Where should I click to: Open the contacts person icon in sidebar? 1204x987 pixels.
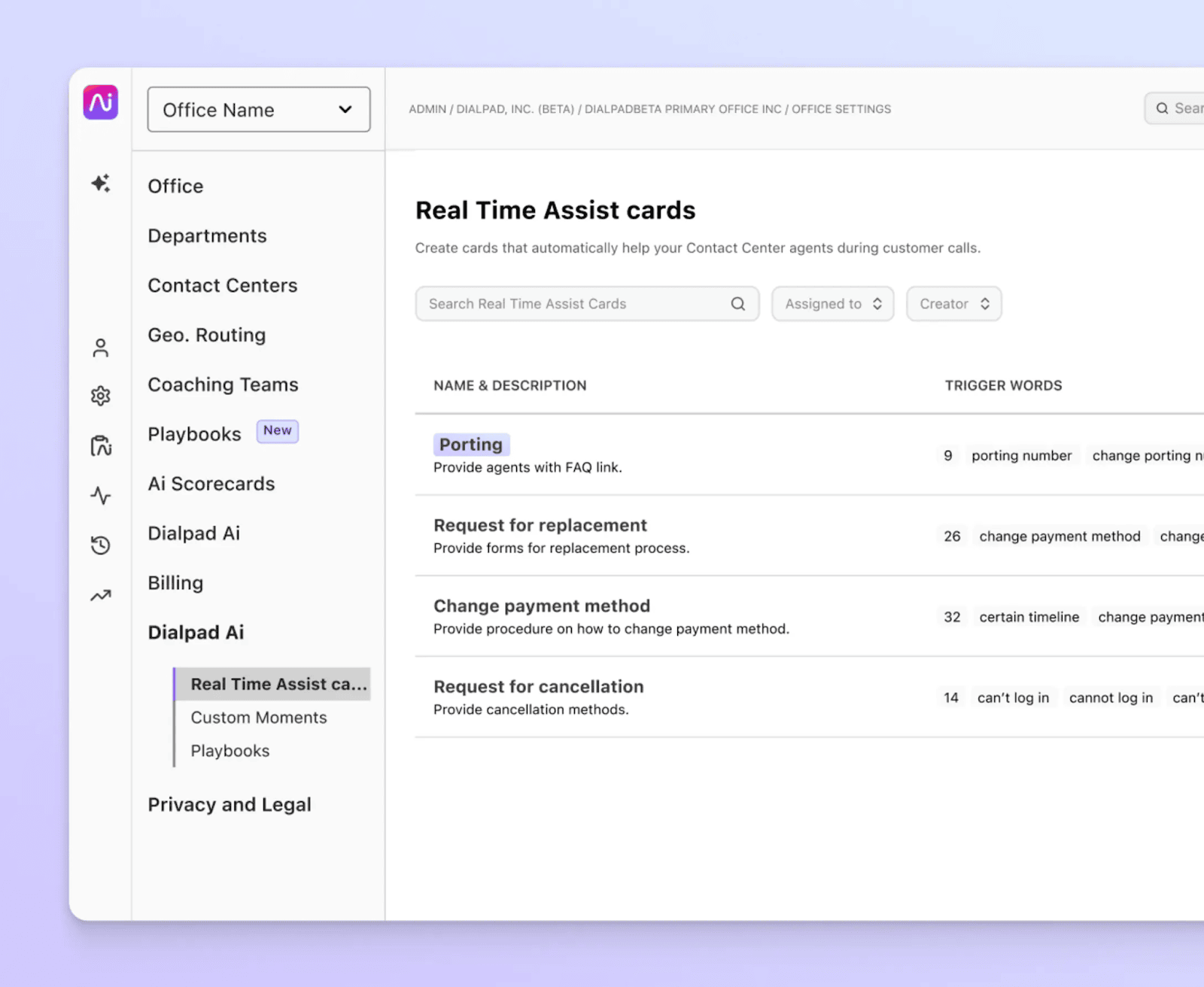[x=101, y=347]
